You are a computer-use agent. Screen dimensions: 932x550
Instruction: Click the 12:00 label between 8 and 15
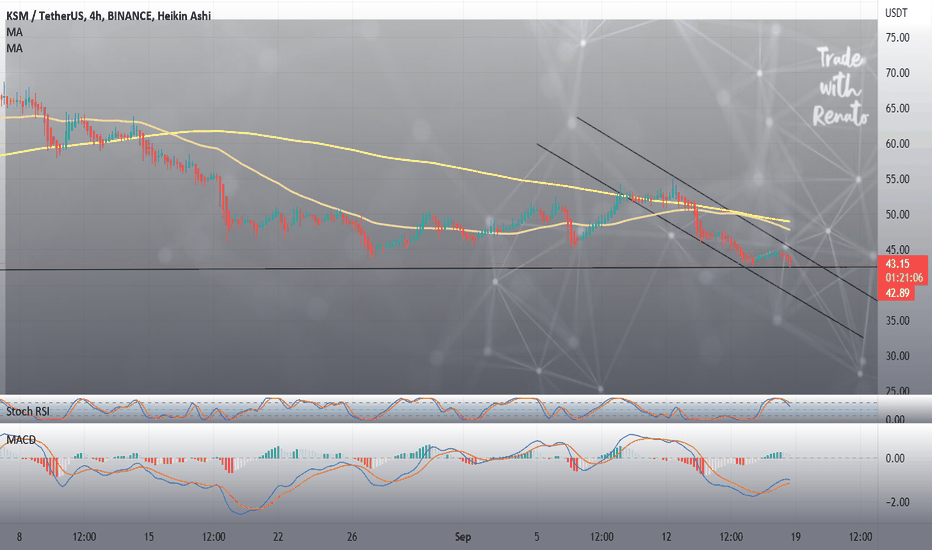[x=84, y=537]
